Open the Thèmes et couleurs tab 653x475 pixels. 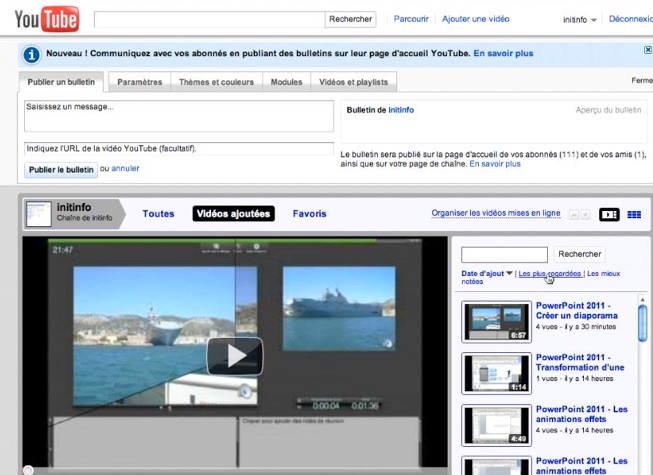pyautogui.click(x=216, y=82)
